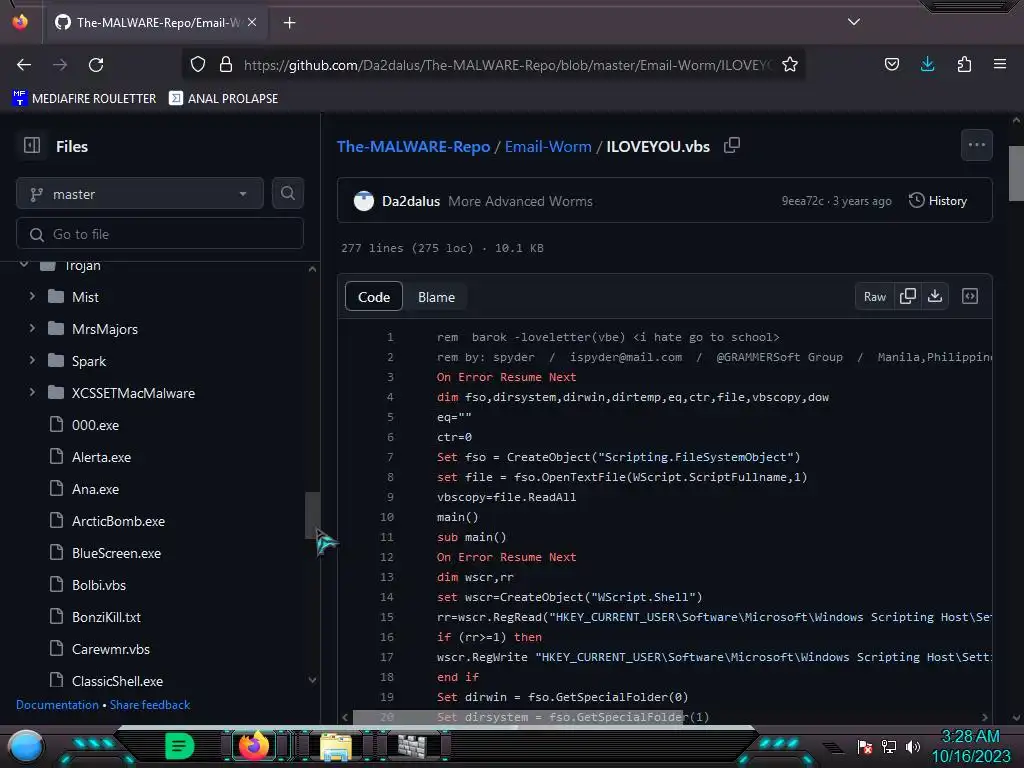1024x768 pixels.
Task: Open Alerta.exe in file tree
Action: (101, 457)
